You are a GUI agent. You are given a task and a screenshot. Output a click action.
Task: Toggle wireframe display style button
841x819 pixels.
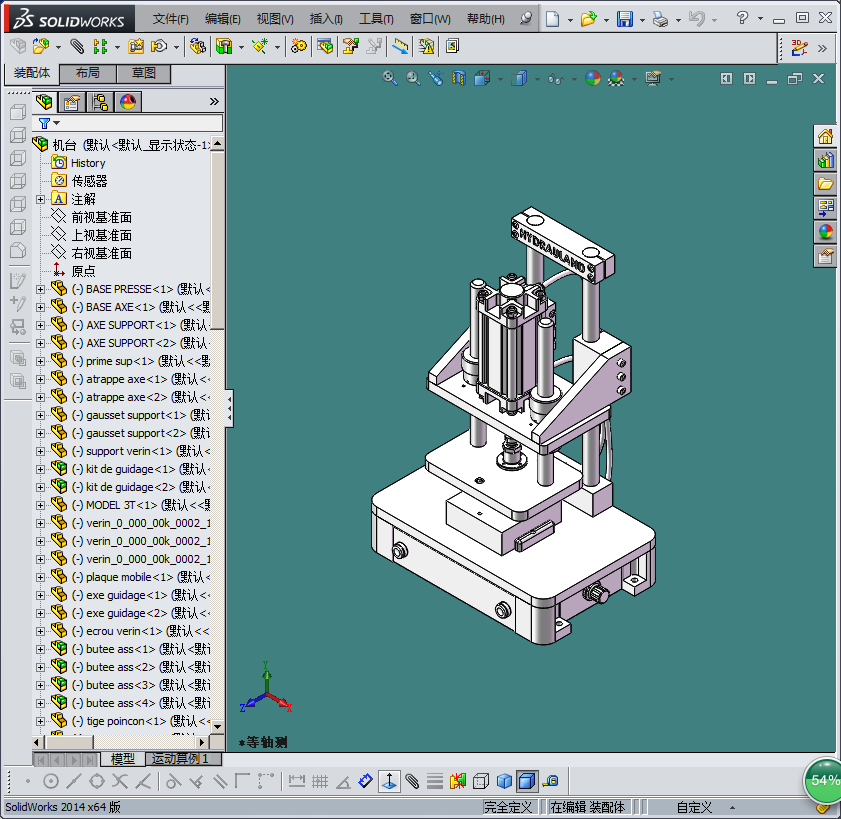coord(481,781)
